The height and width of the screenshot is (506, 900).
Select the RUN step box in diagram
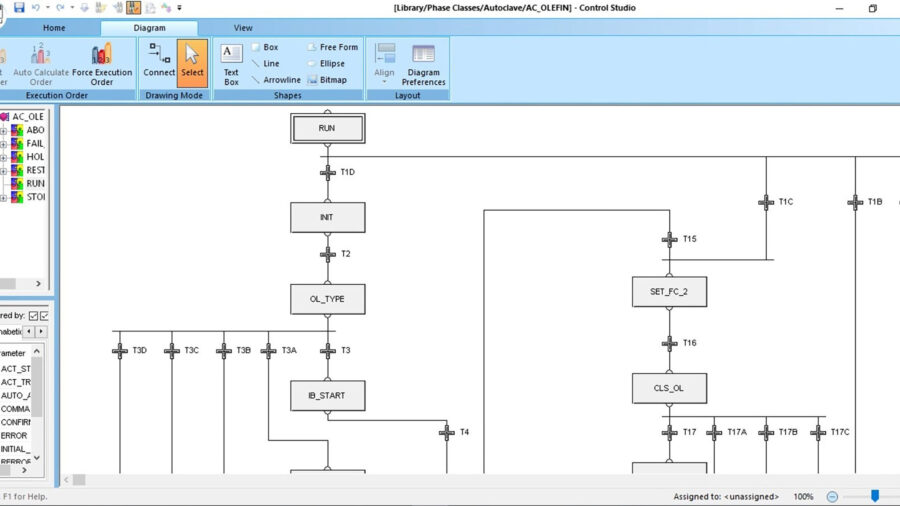(x=328, y=129)
